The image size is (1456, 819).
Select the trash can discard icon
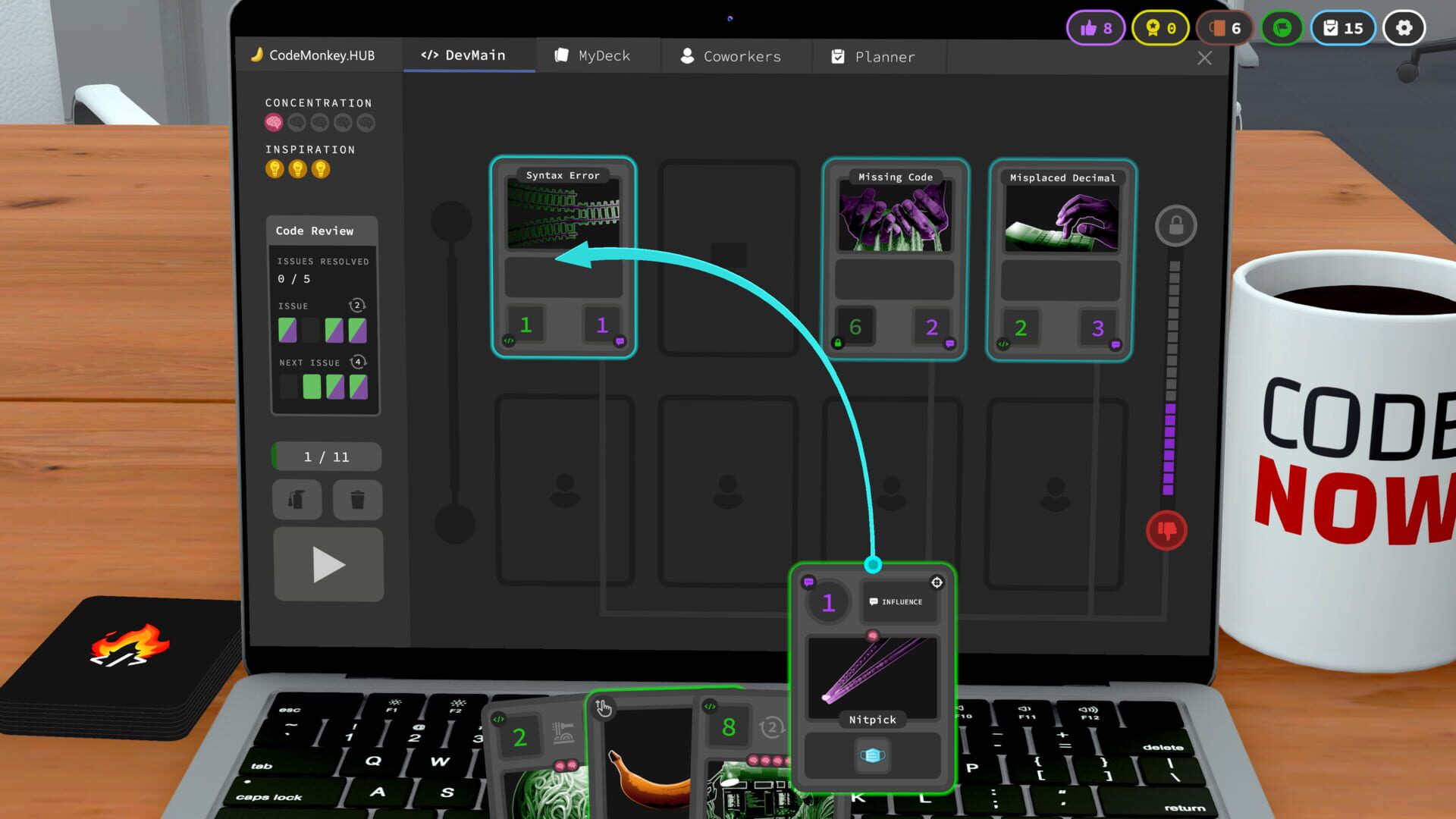click(x=357, y=500)
